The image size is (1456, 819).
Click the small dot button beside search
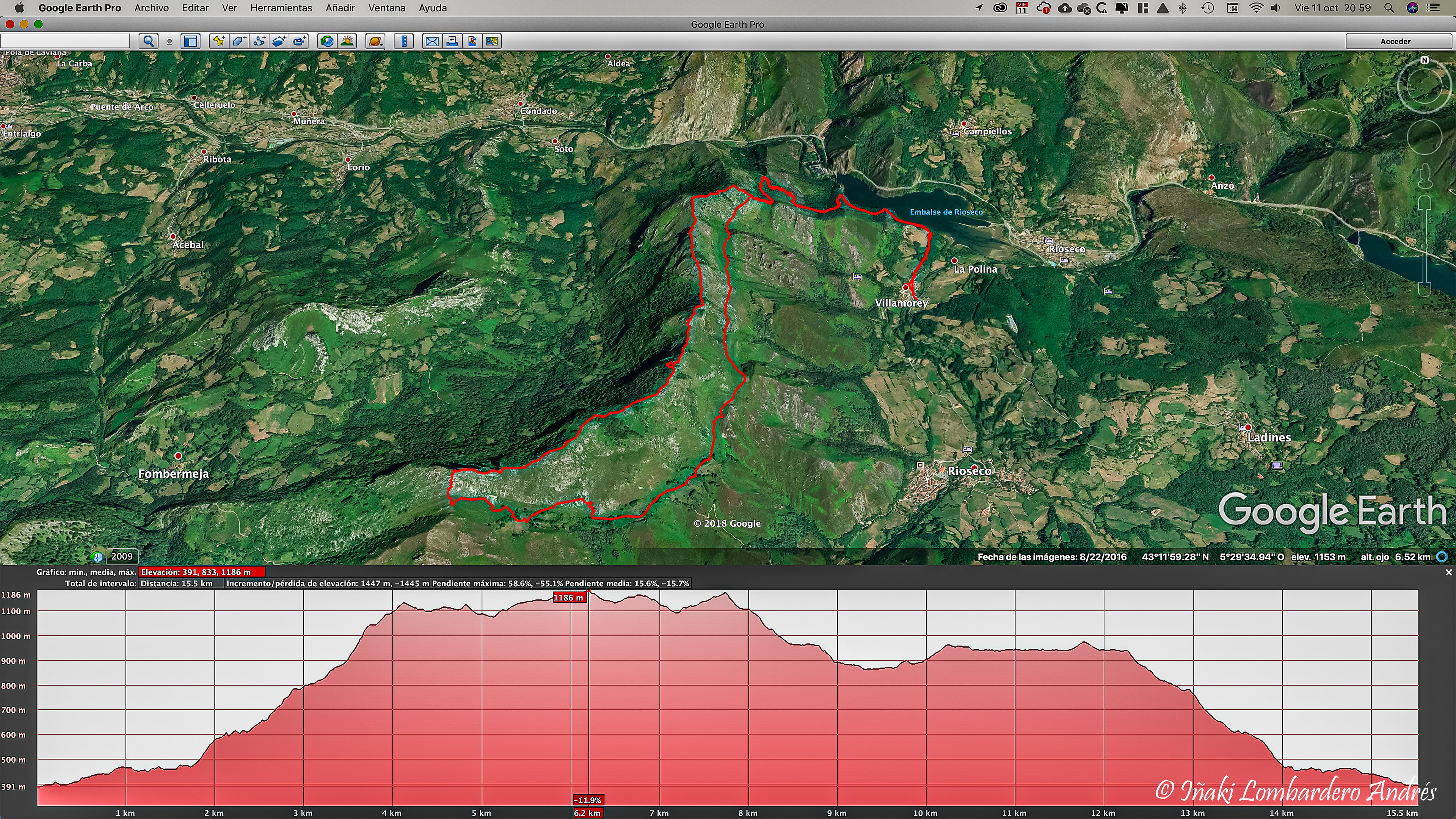[169, 41]
